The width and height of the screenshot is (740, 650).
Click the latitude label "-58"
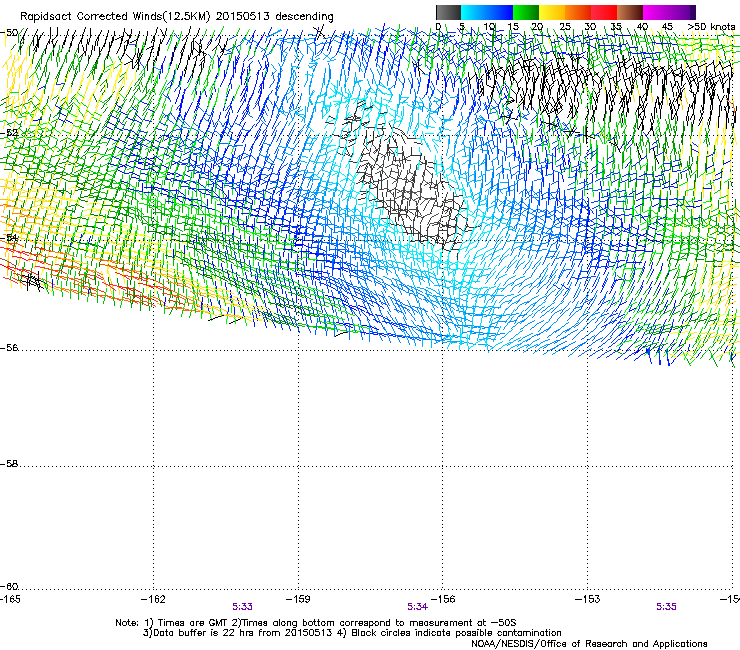9,464
